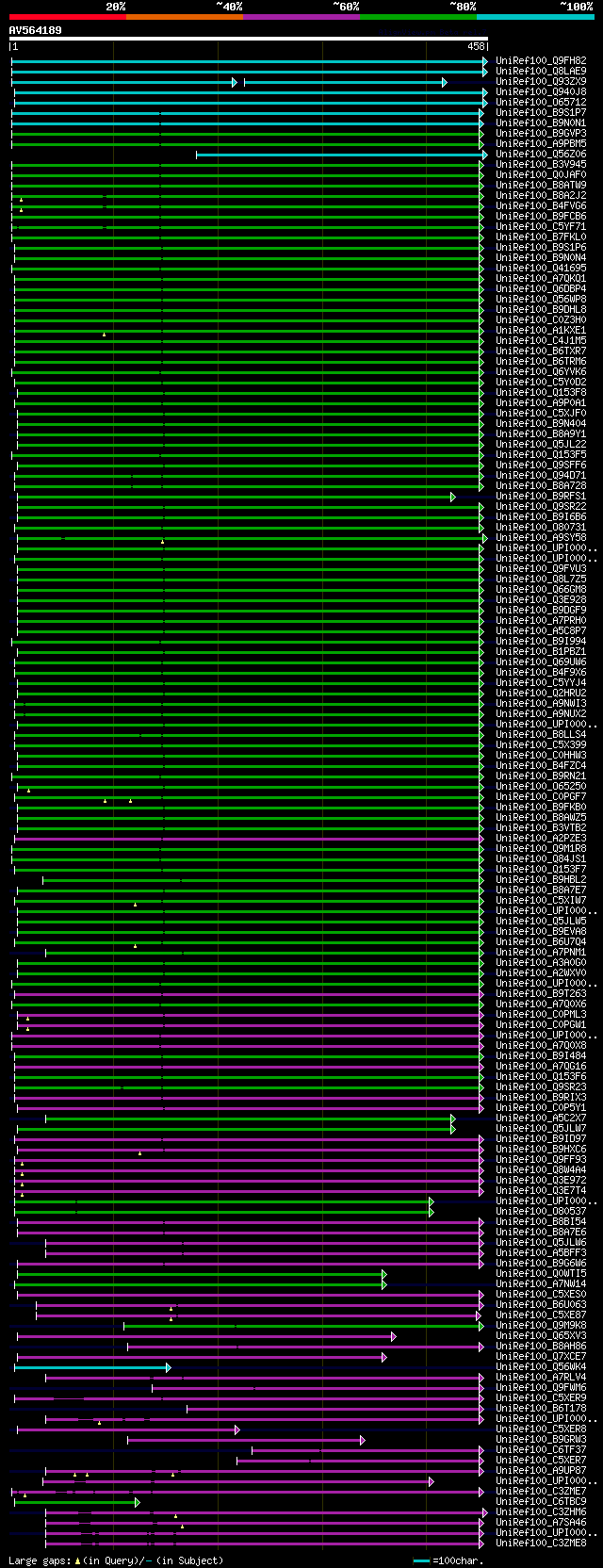Image resolution: width=603 pixels, height=1568 pixels.
Task: Click the UniRef100_Q9FVU3 label
Action: click(541, 569)
